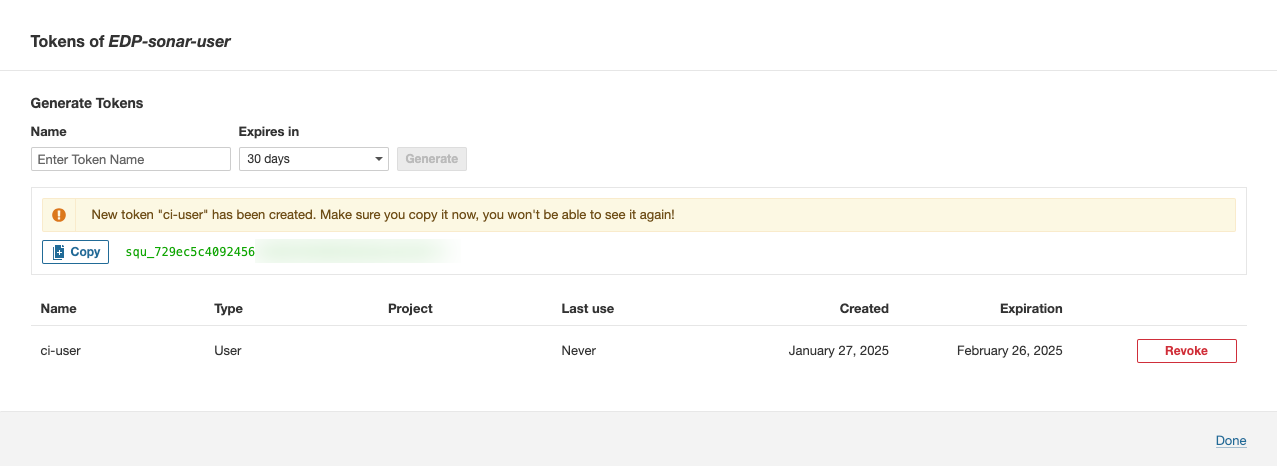1277x466 pixels.
Task: Click the Enter Token Name field
Action: (131, 159)
